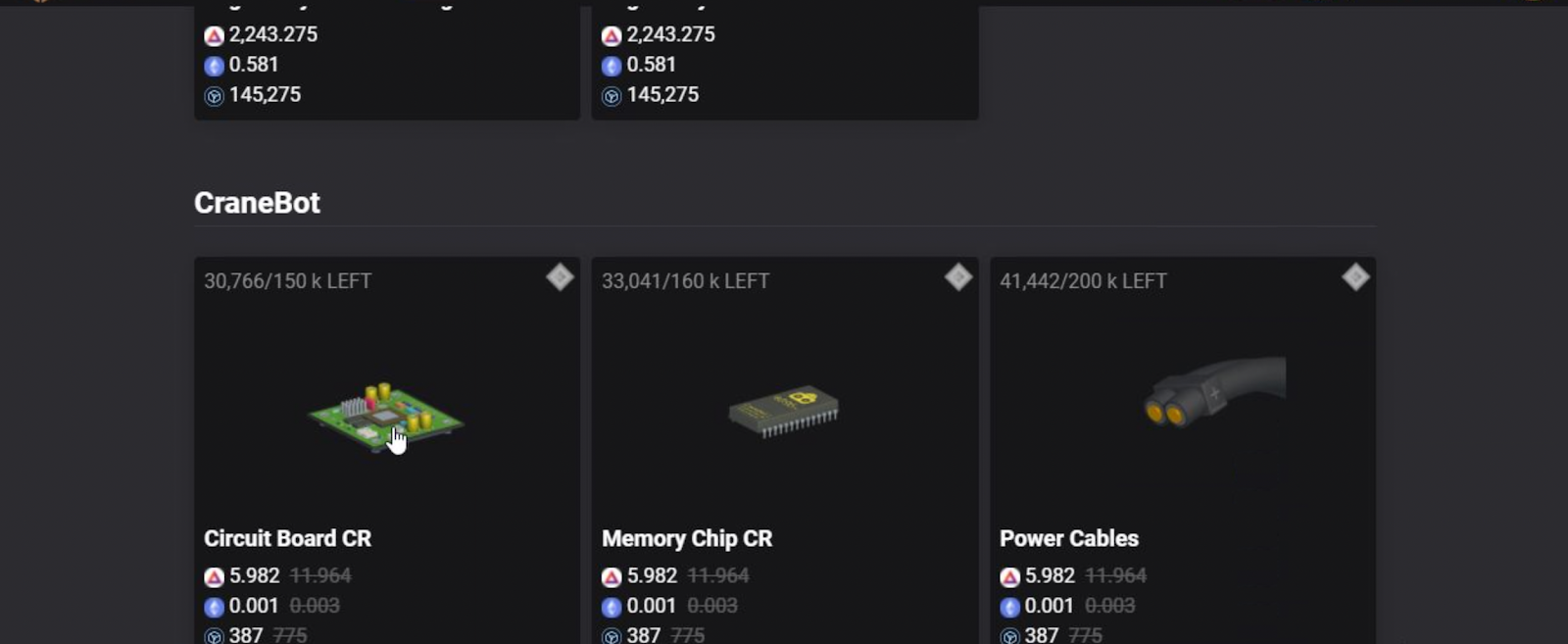Click the Power Cables item image
Screen dimensions: 1568x644
click(1214, 390)
